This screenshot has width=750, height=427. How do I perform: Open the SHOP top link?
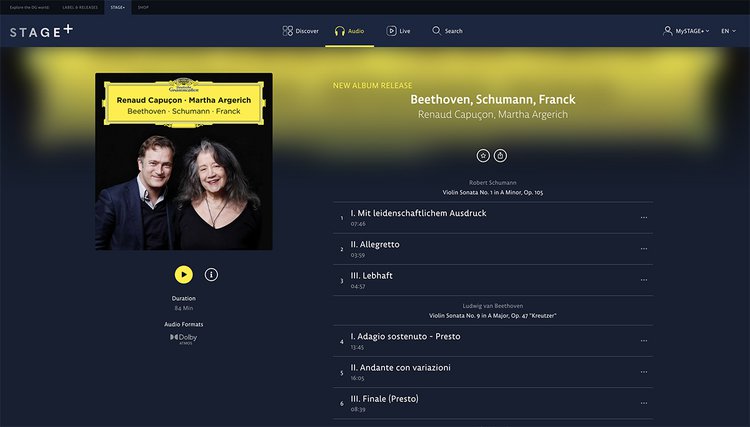pos(143,7)
